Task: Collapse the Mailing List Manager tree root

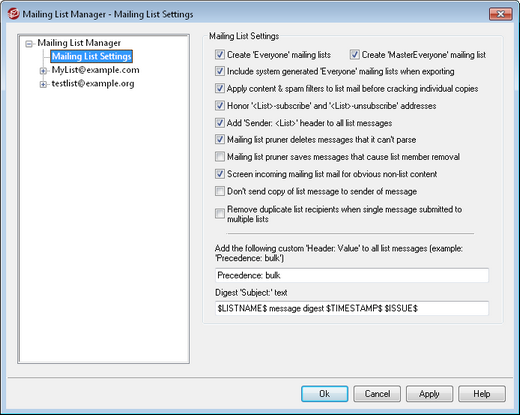Action: 29,44
